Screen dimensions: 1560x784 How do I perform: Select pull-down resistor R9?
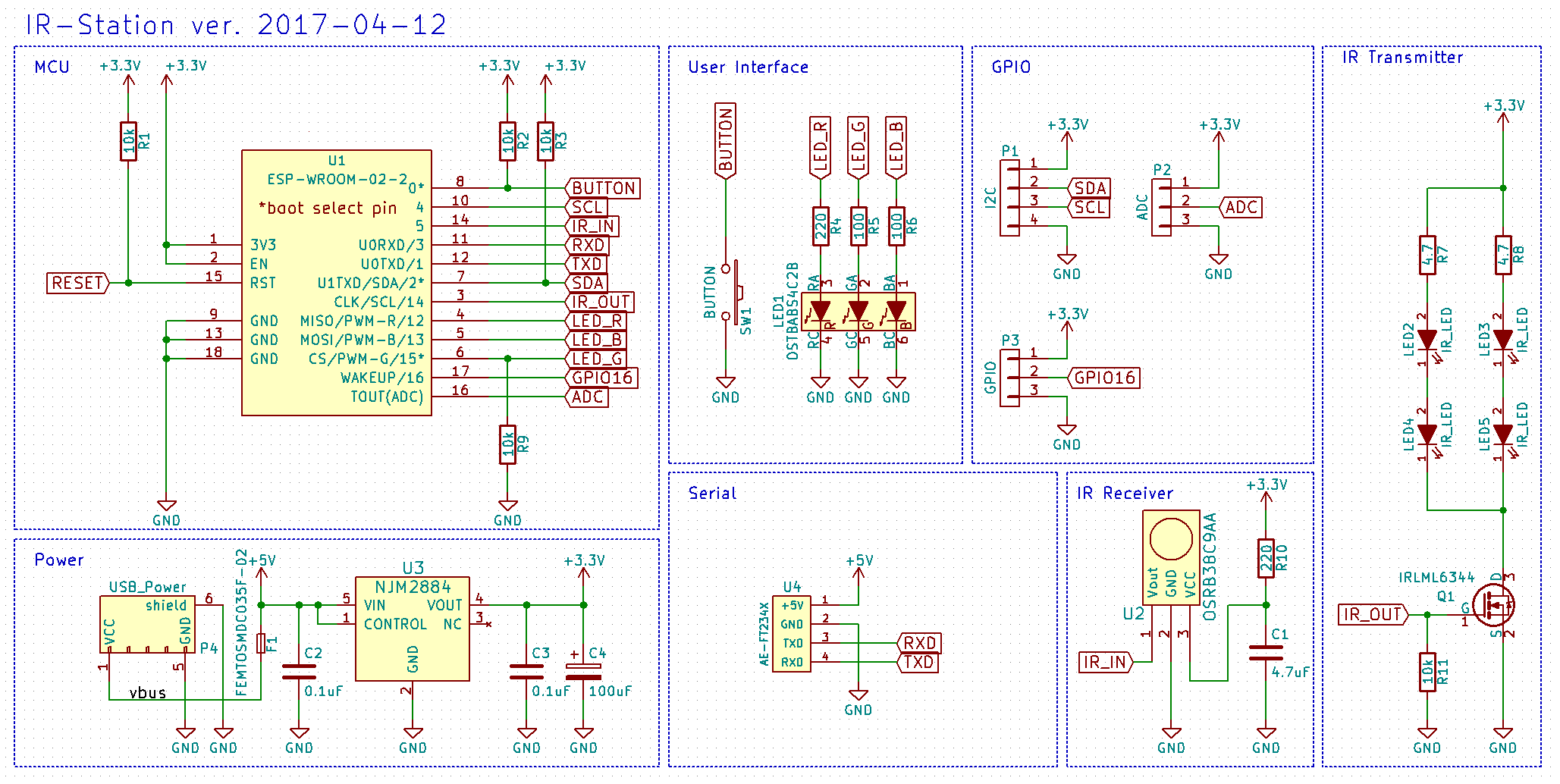coord(508,444)
